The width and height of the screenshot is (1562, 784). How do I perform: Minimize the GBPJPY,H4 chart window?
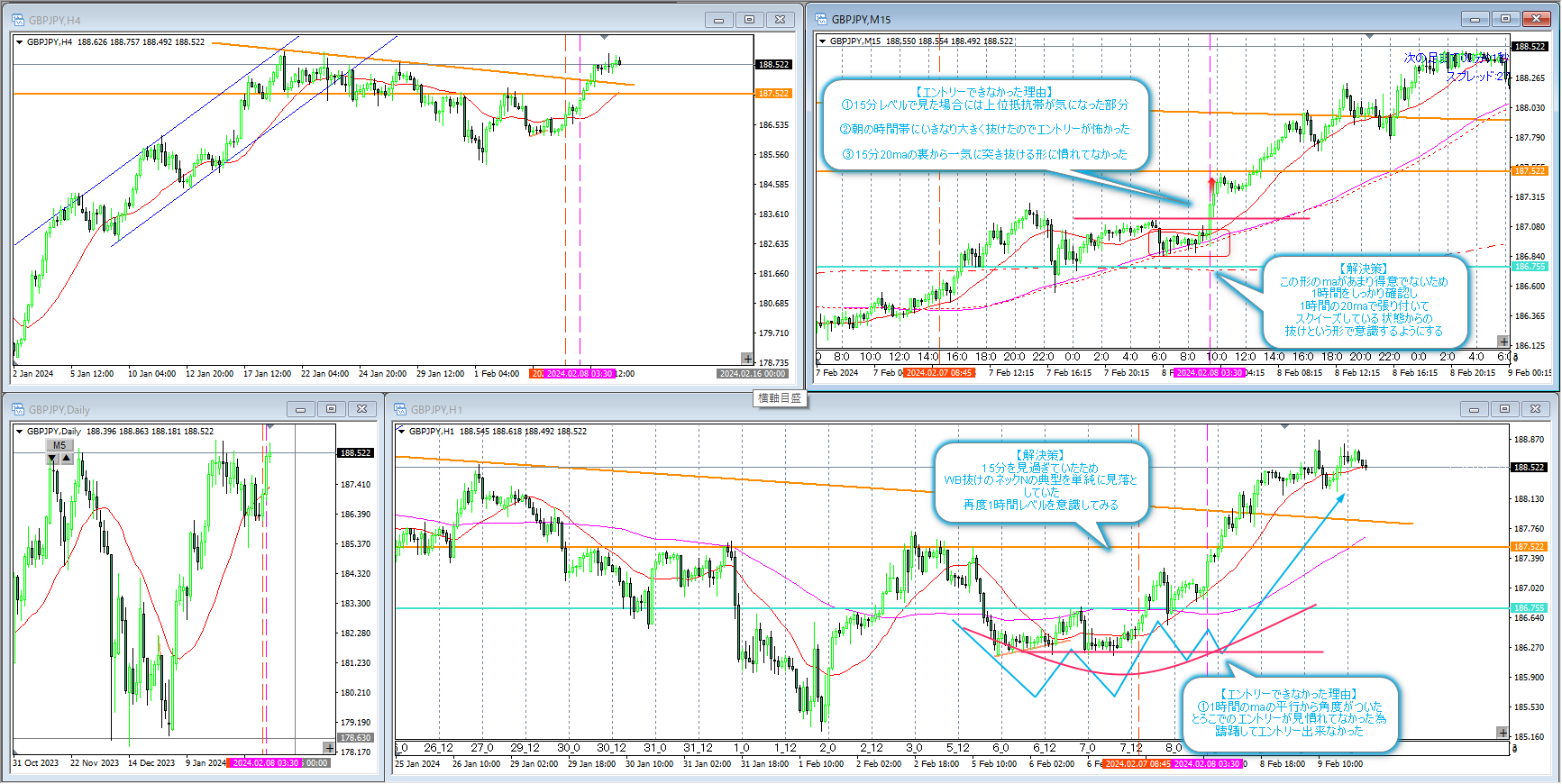pyautogui.click(x=718, y=20)
